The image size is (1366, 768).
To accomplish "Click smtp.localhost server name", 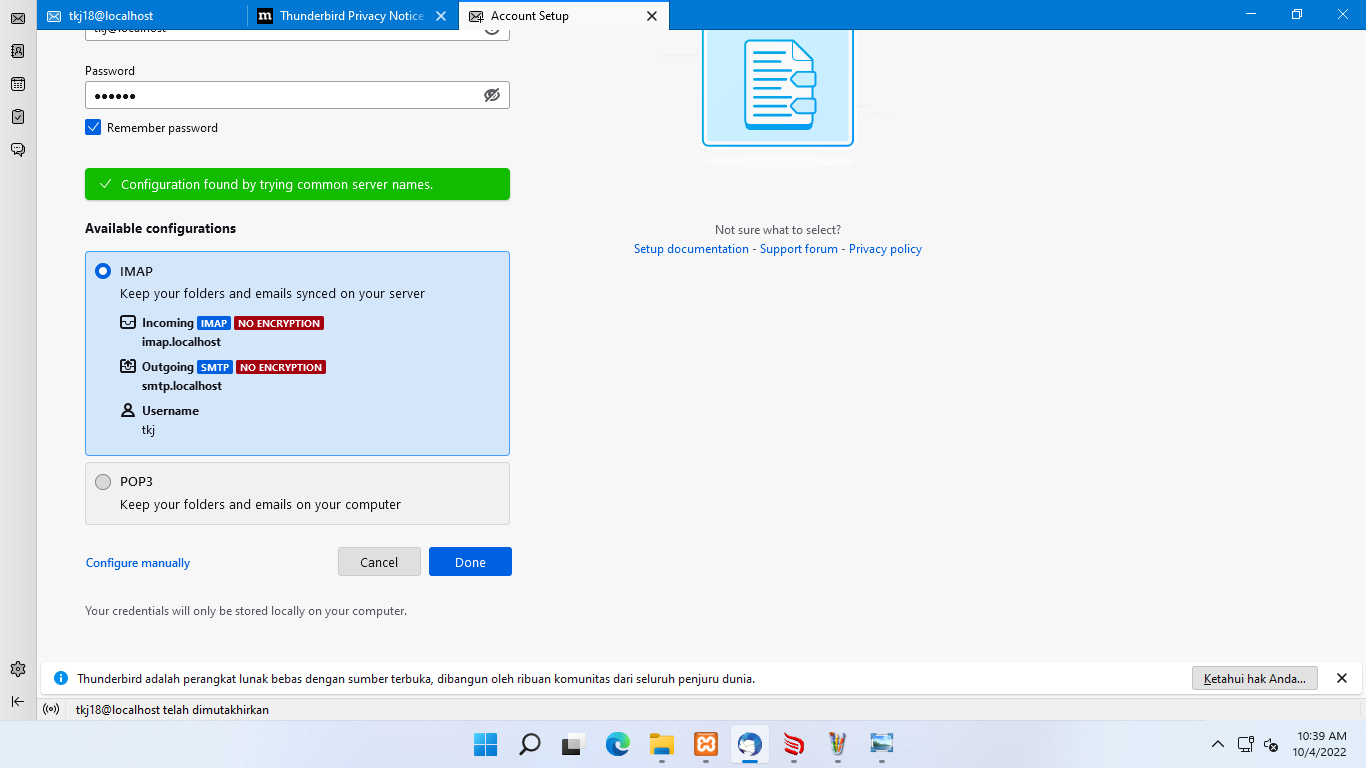I will [x=182, y=386].
